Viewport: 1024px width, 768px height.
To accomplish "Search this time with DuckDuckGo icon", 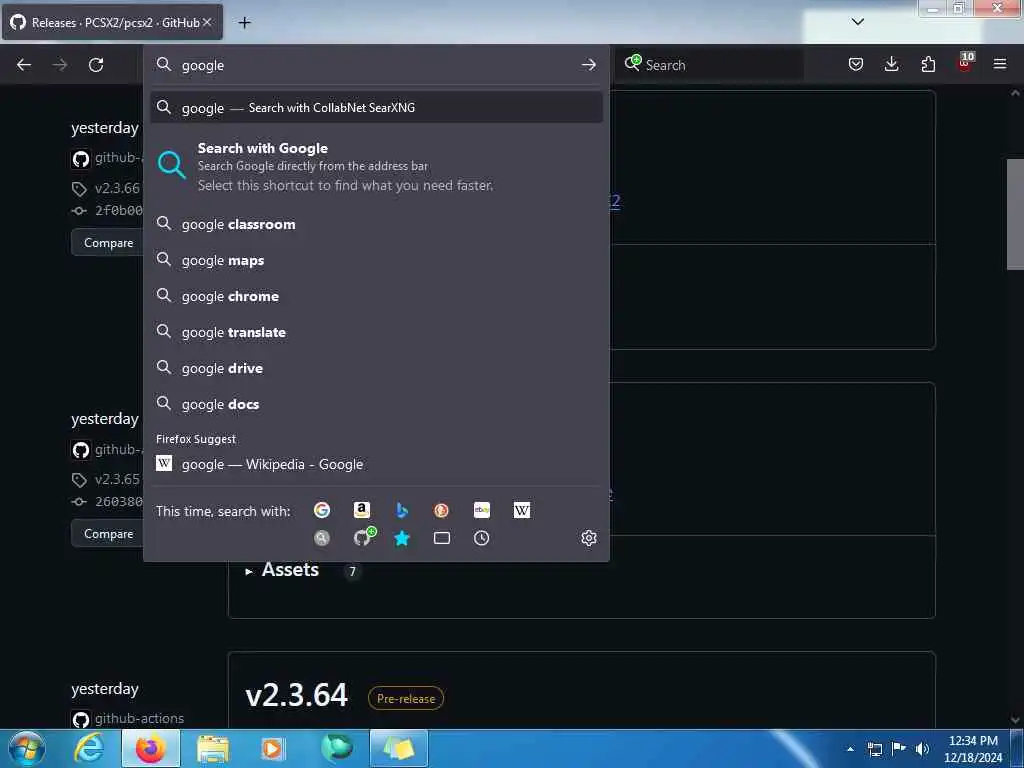I will click(x=441, y=510).
